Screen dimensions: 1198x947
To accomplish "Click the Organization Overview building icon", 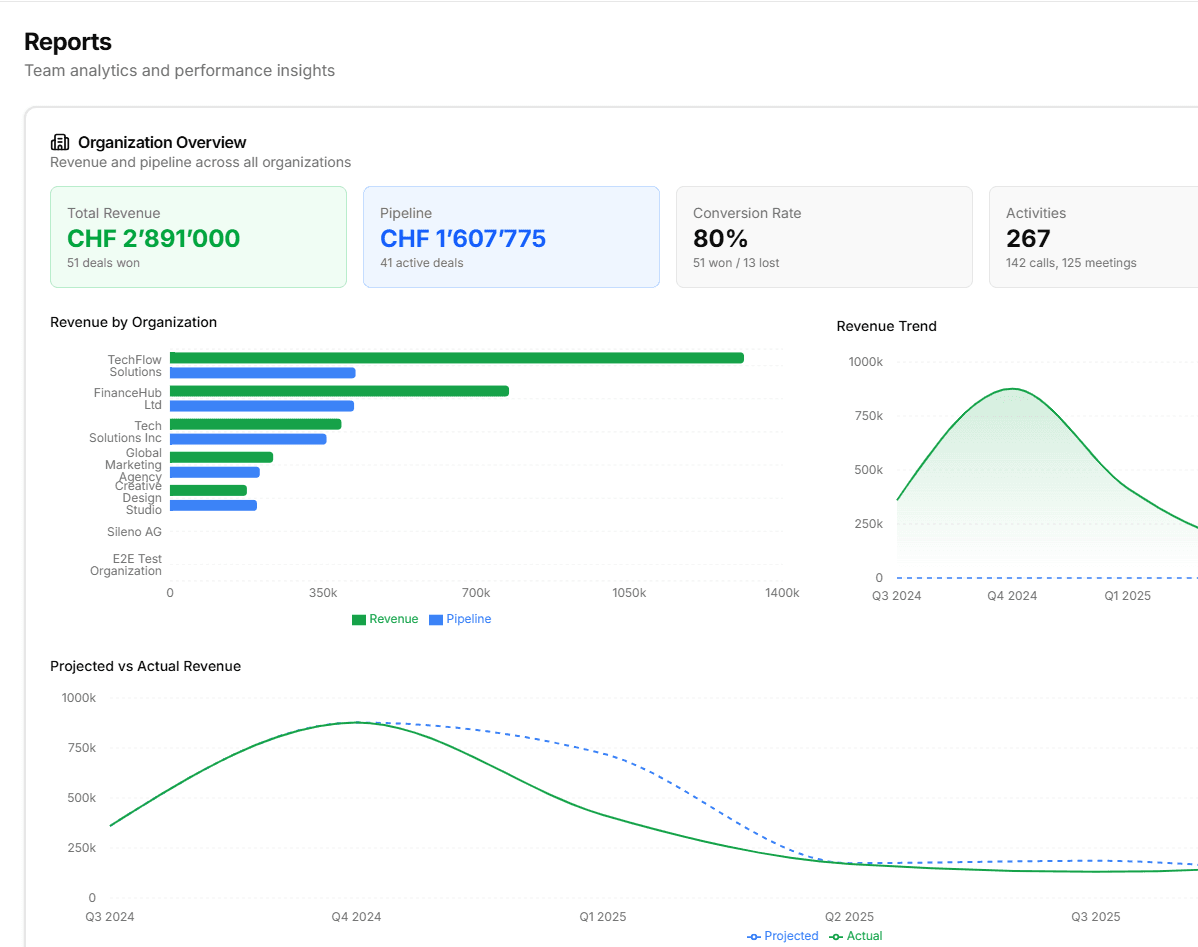I will point(58,142).
